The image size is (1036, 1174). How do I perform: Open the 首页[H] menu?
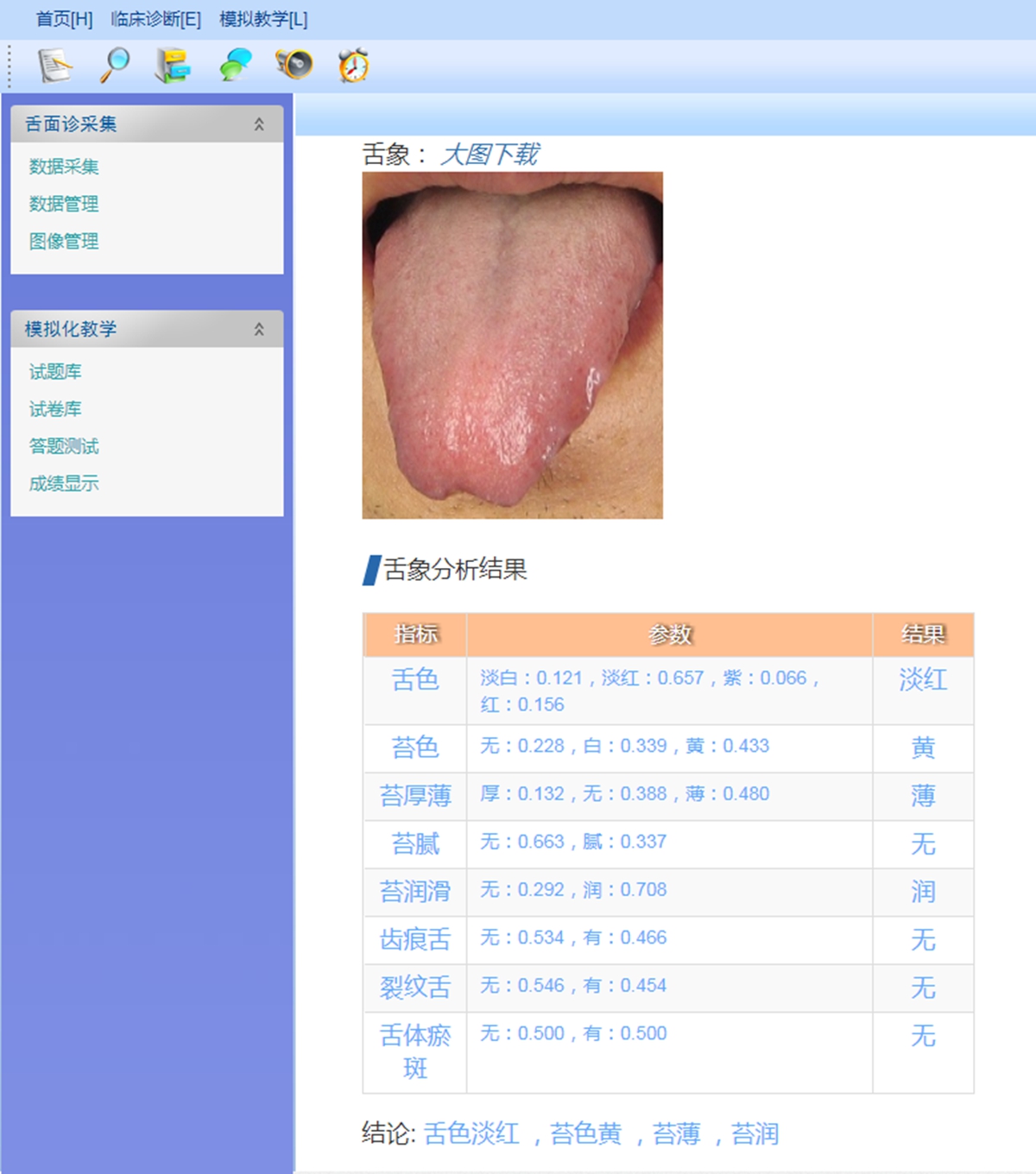tap(65, 19)
